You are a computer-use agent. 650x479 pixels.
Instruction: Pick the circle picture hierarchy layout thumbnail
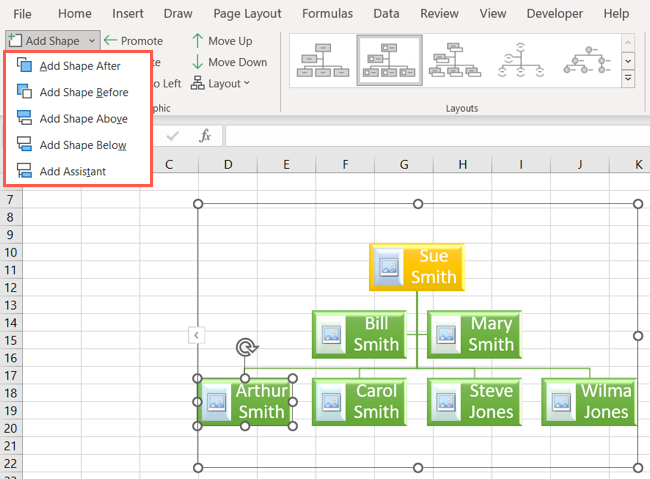(522, 61)
